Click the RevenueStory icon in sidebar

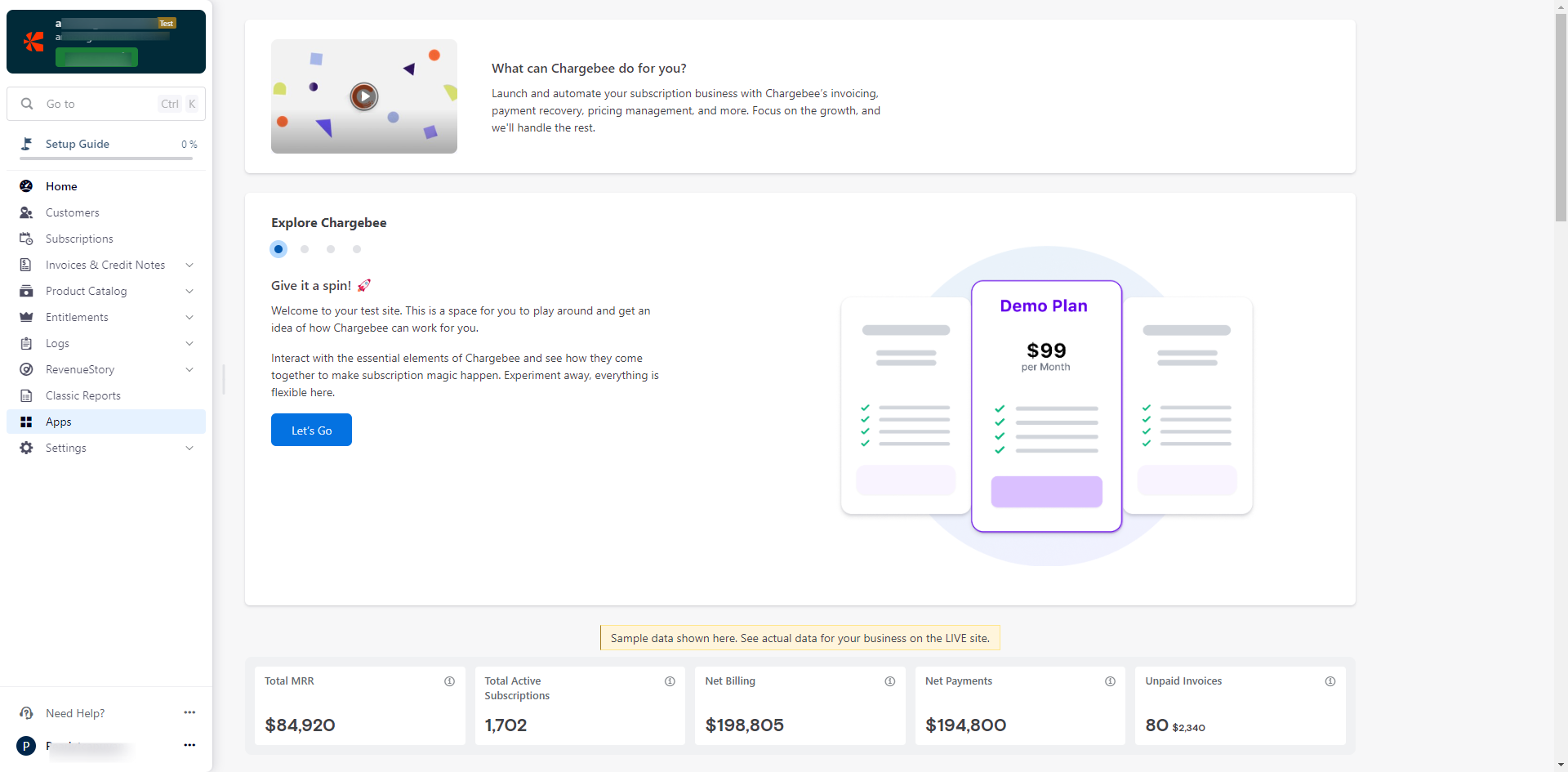point(26,369)
